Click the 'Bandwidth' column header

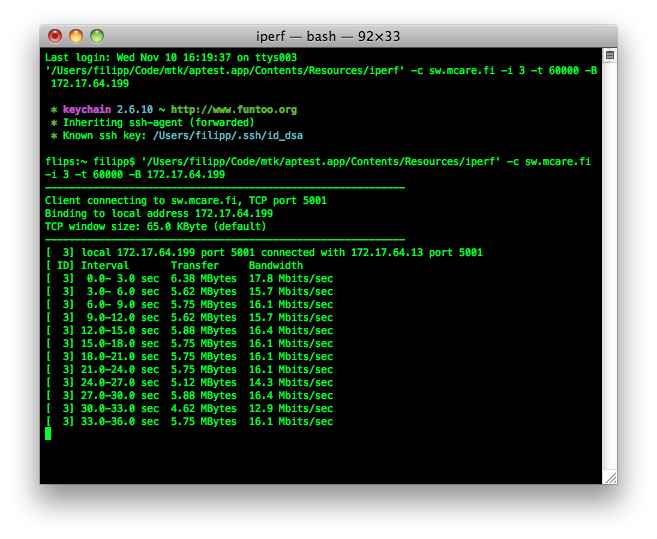pyautogui.click(x=276, y=266)
